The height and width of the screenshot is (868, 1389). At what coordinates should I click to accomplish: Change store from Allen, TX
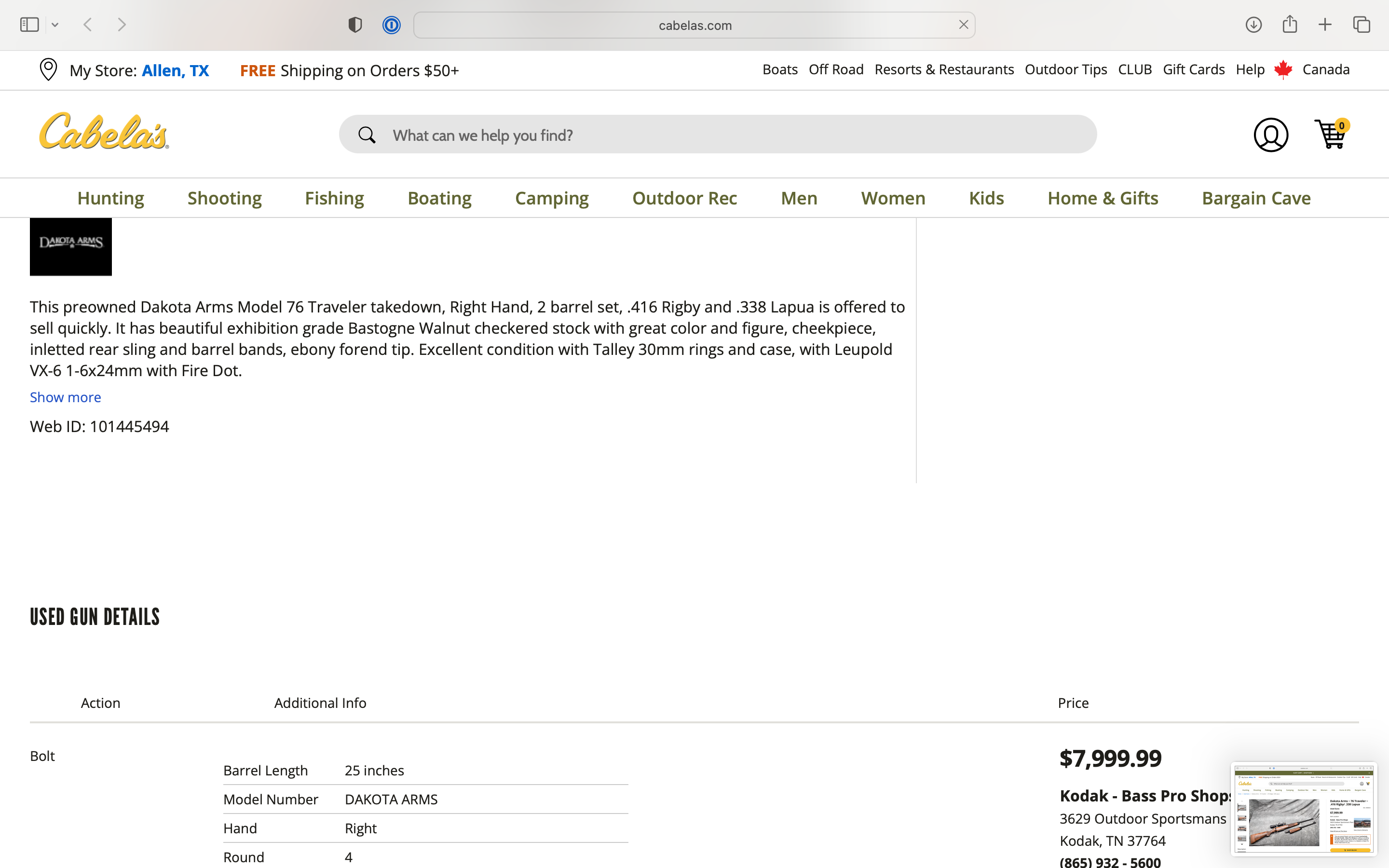pos(175,70)
